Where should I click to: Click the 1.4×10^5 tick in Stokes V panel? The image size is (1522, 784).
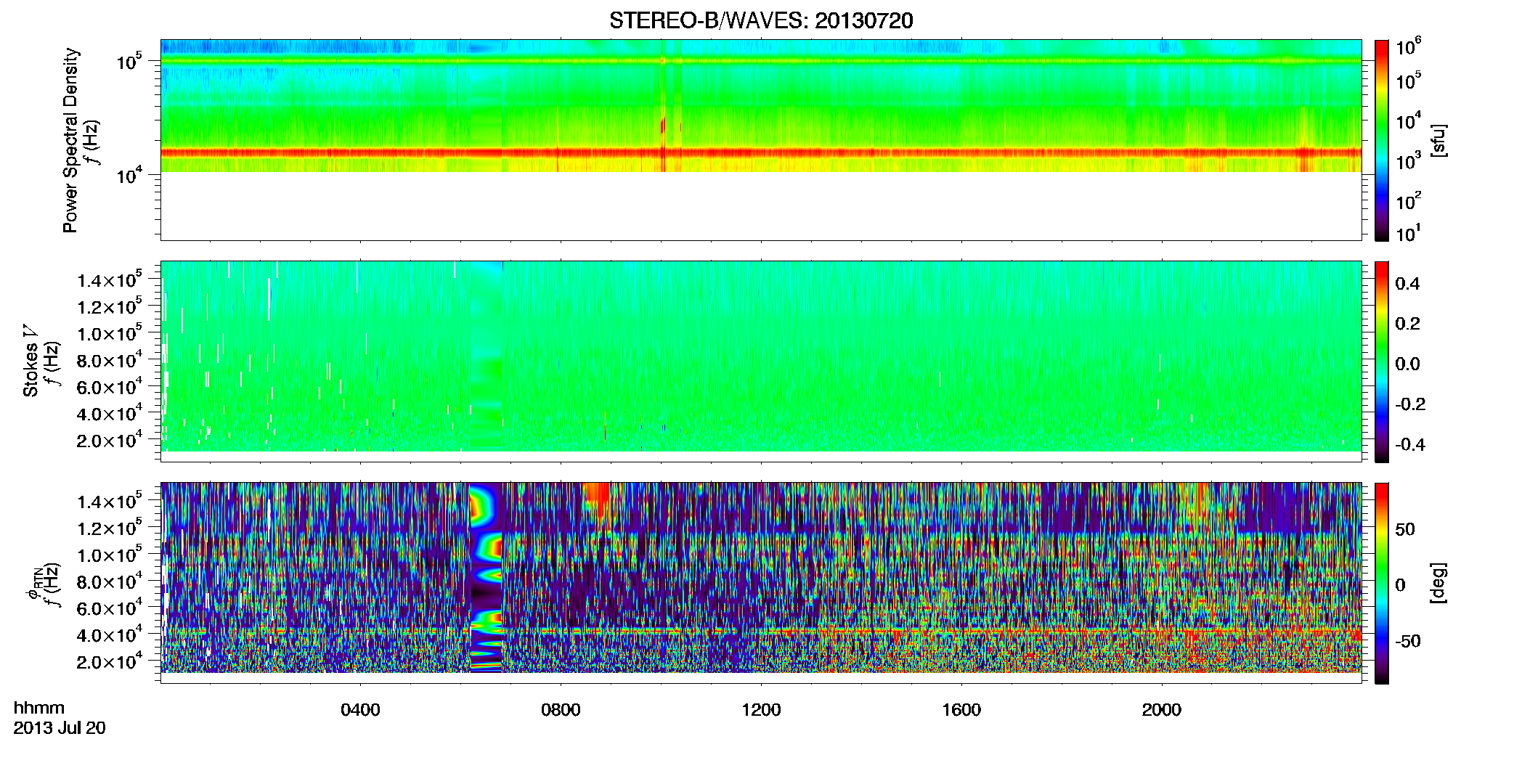110,279
